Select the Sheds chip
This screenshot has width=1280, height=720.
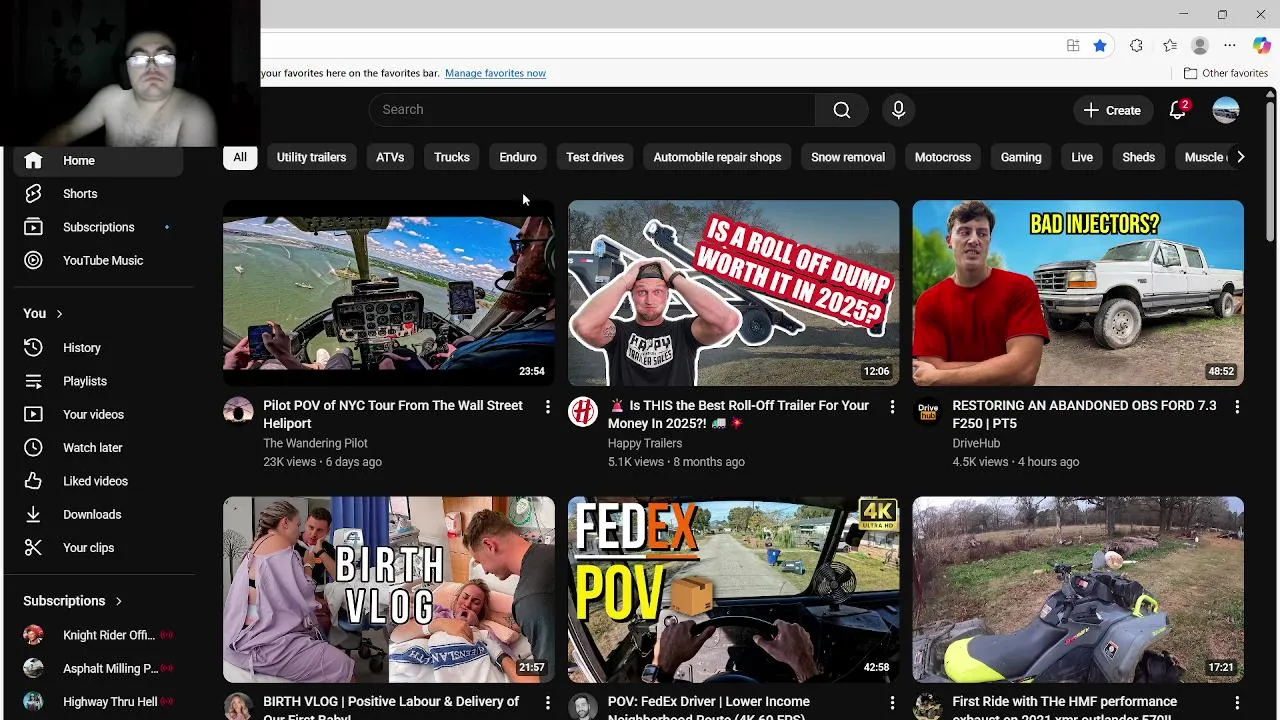point(1138,157)
